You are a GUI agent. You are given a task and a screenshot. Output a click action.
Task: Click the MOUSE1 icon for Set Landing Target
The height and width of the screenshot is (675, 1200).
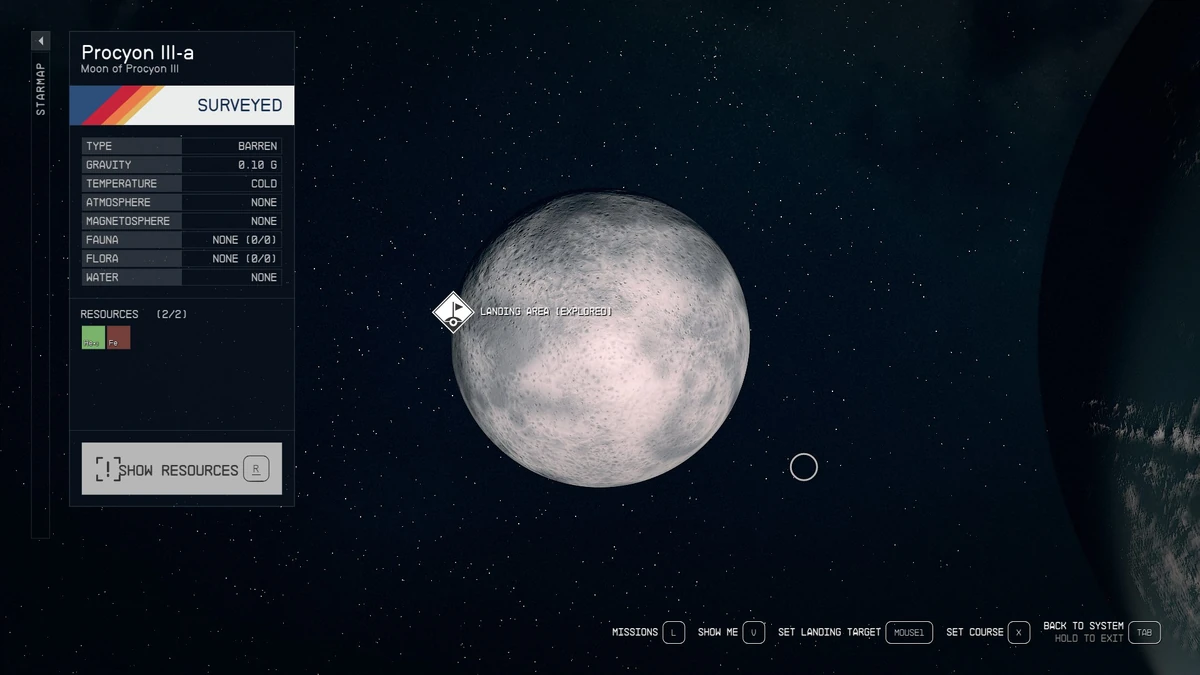pyautogui.click(x=909, y=632)
